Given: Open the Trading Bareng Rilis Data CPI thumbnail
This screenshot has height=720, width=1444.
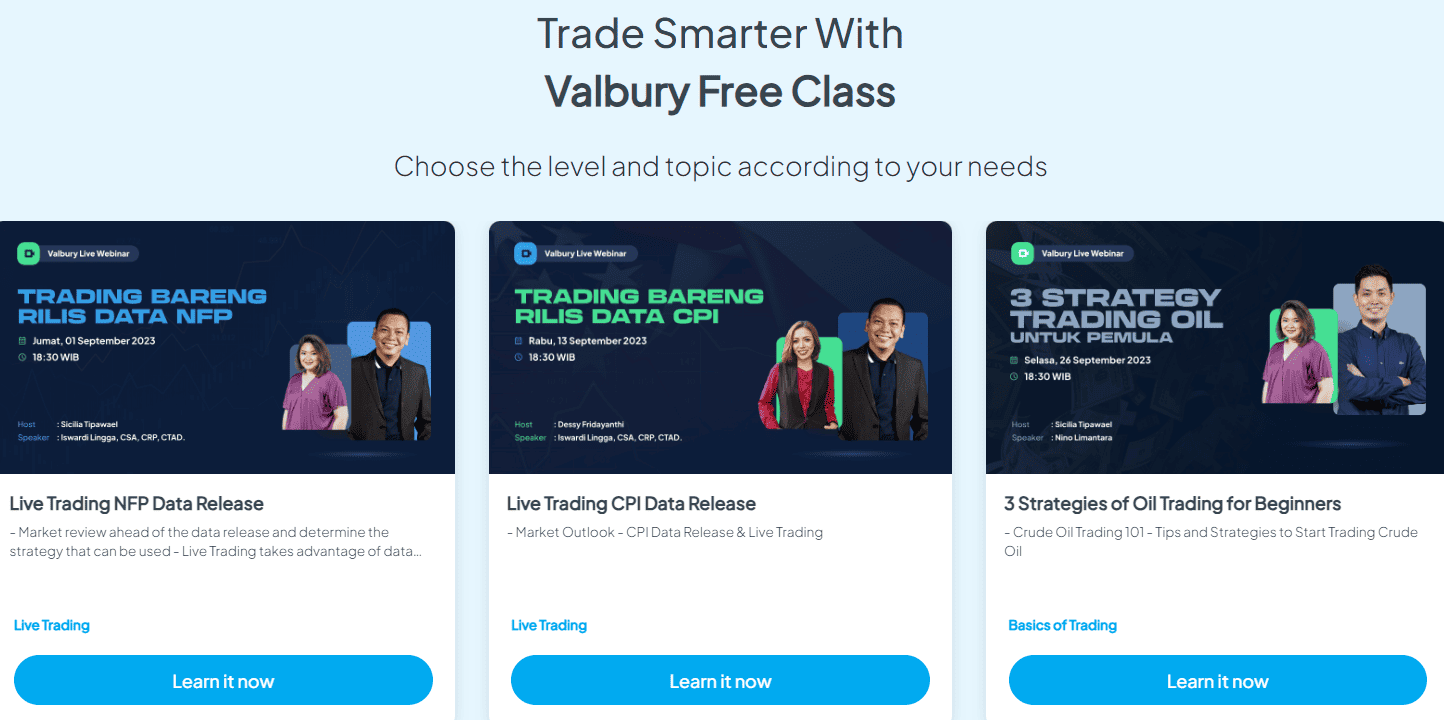Looking at the screenshot, I should [x=720, y=347].
